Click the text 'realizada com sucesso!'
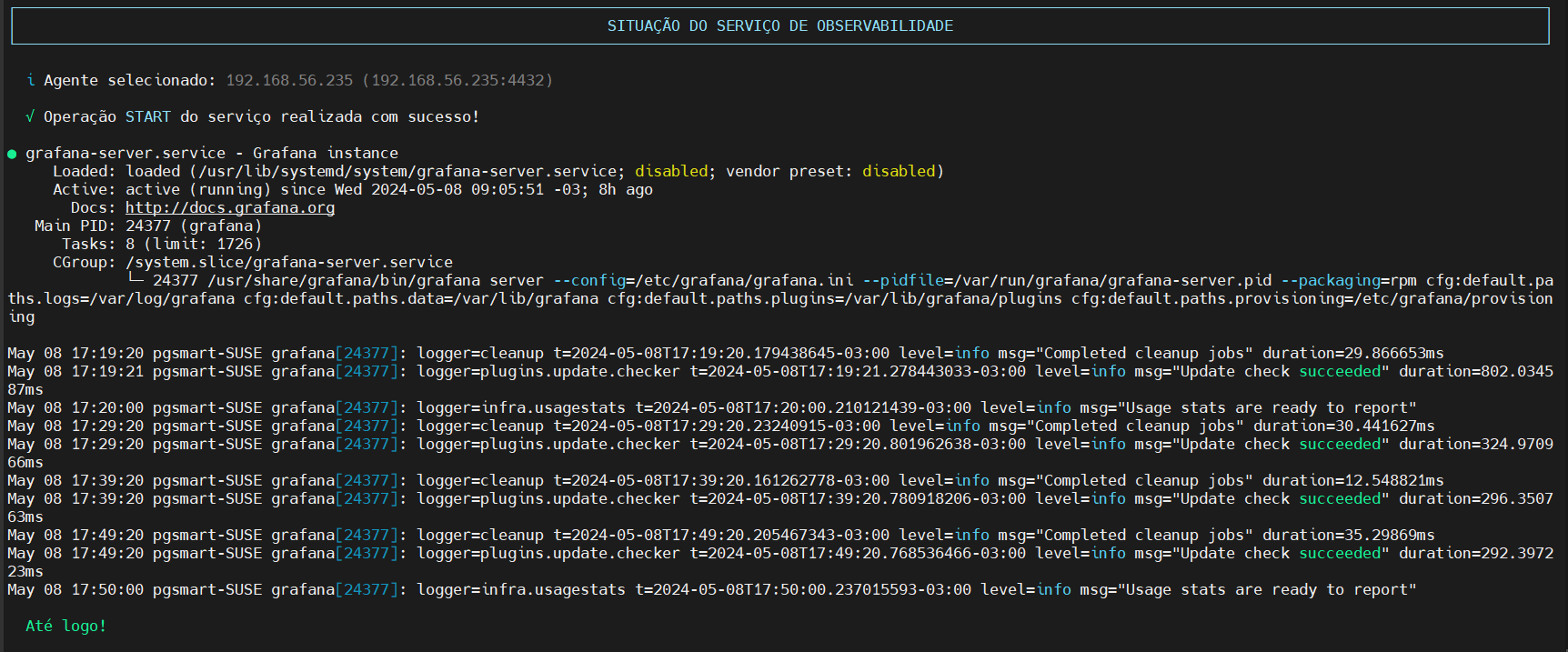 tap(380, 116)
